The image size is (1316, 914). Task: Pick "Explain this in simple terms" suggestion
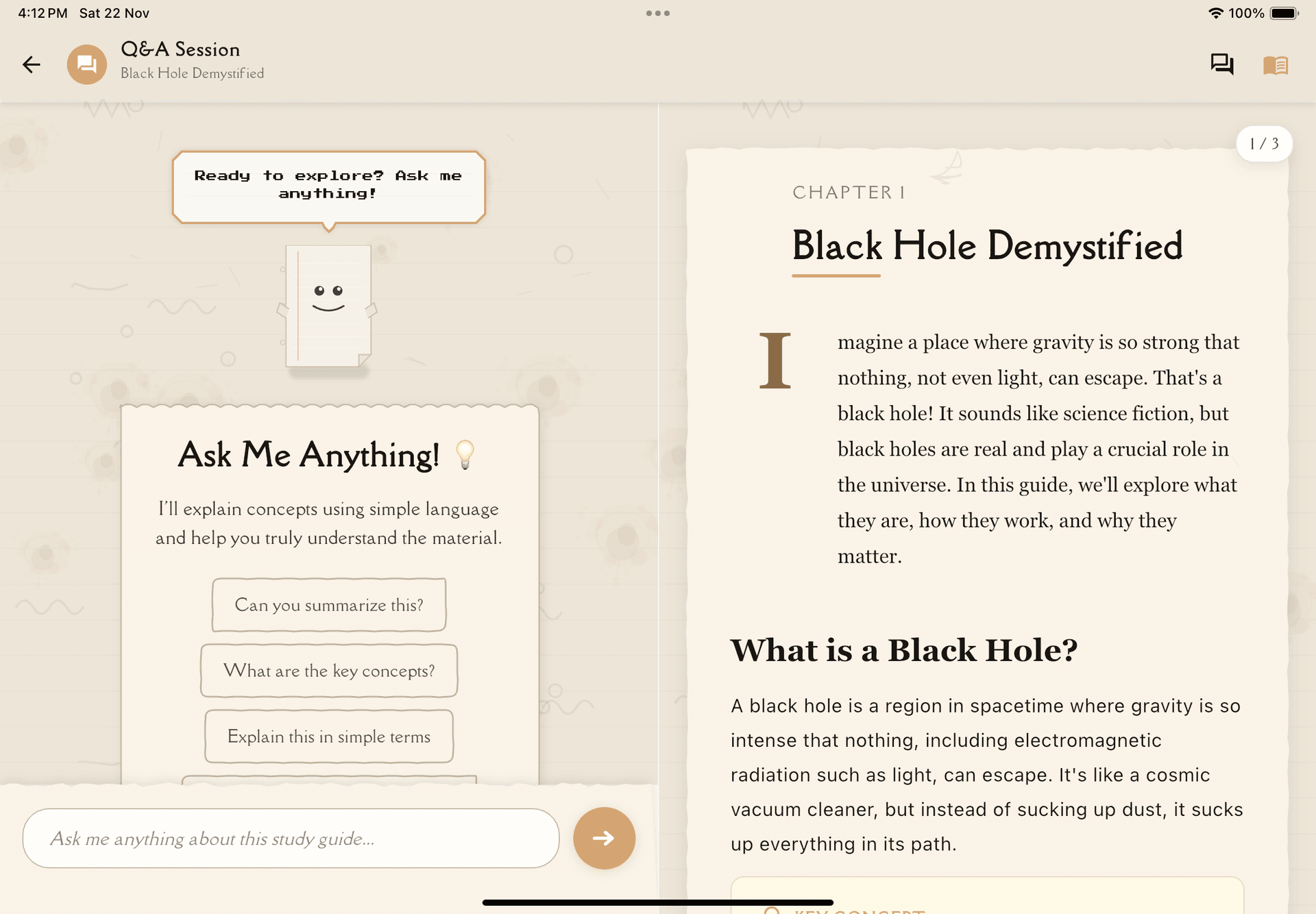[329, 737]
